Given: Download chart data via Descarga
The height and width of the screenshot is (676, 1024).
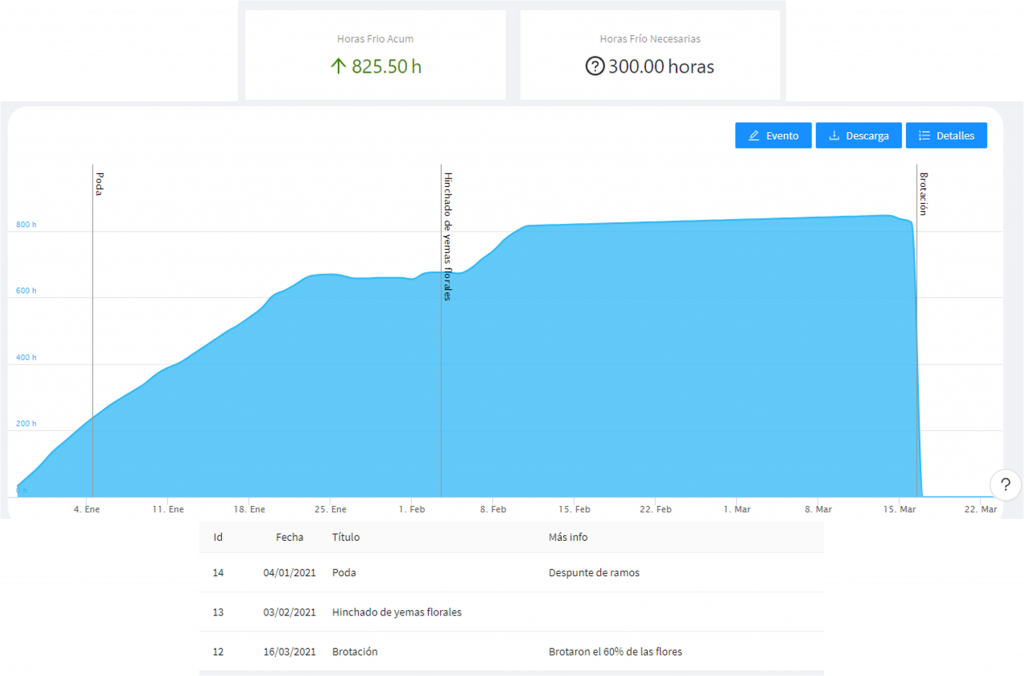Looking at the screenshot, I should [x=859, y=136].
